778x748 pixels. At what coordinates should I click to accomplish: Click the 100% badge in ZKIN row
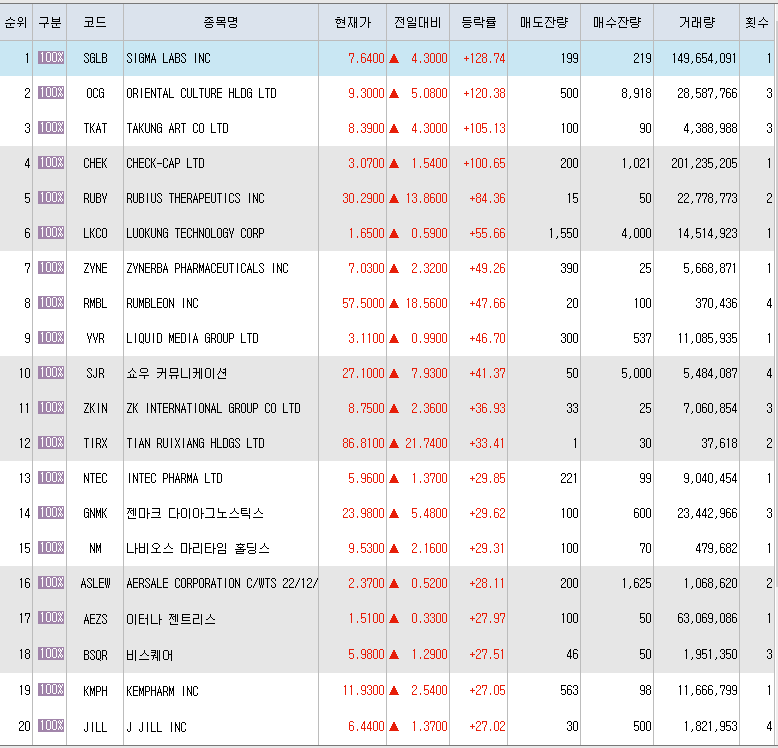51,407
